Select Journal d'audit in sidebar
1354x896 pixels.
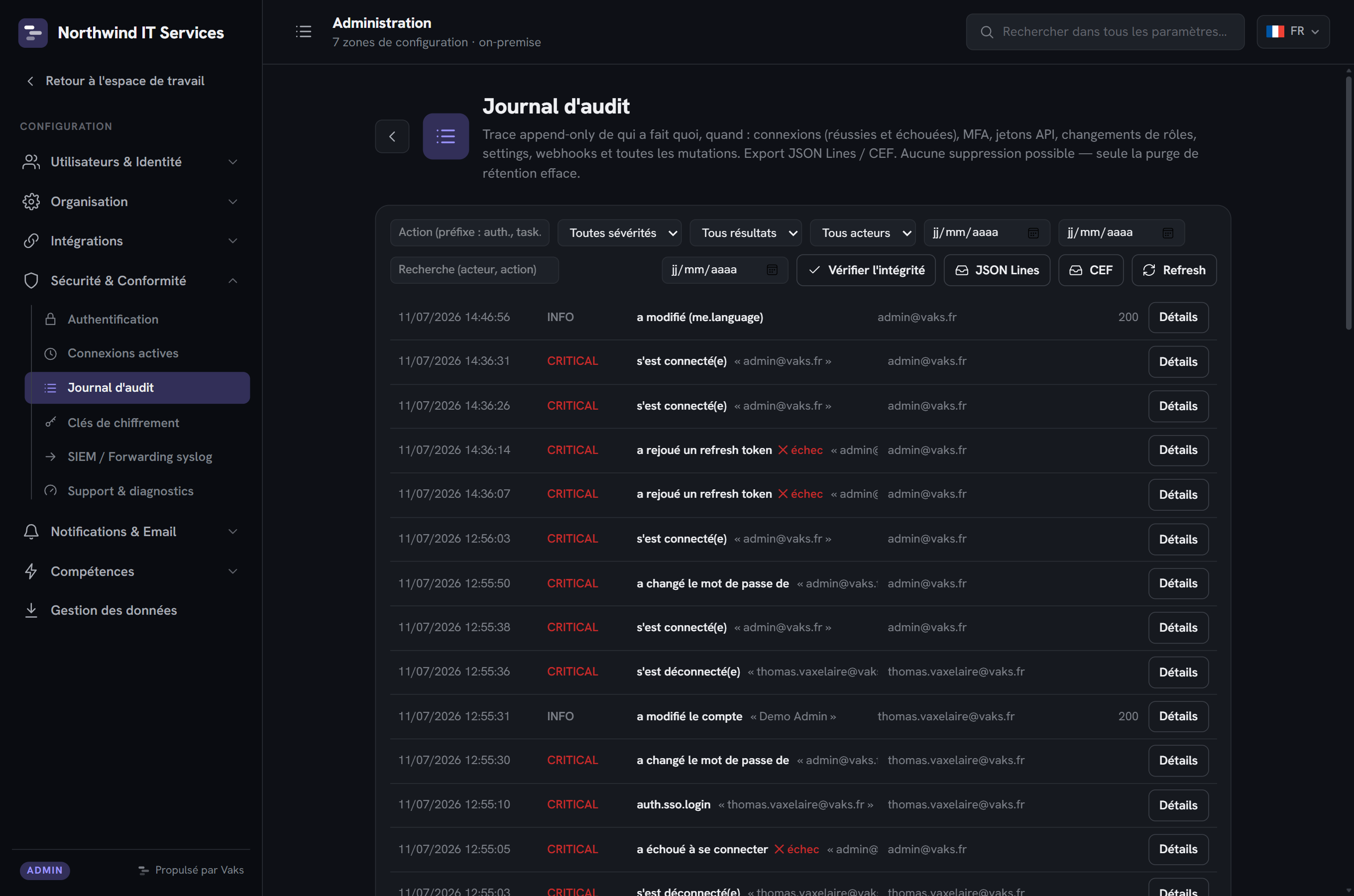[137, 387]
